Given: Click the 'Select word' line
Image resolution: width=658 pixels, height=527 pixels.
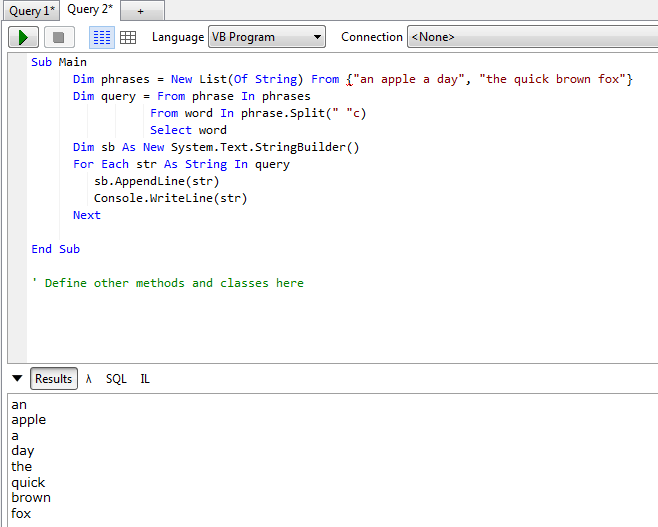Looking at the screenshot, I should (188, 130).
